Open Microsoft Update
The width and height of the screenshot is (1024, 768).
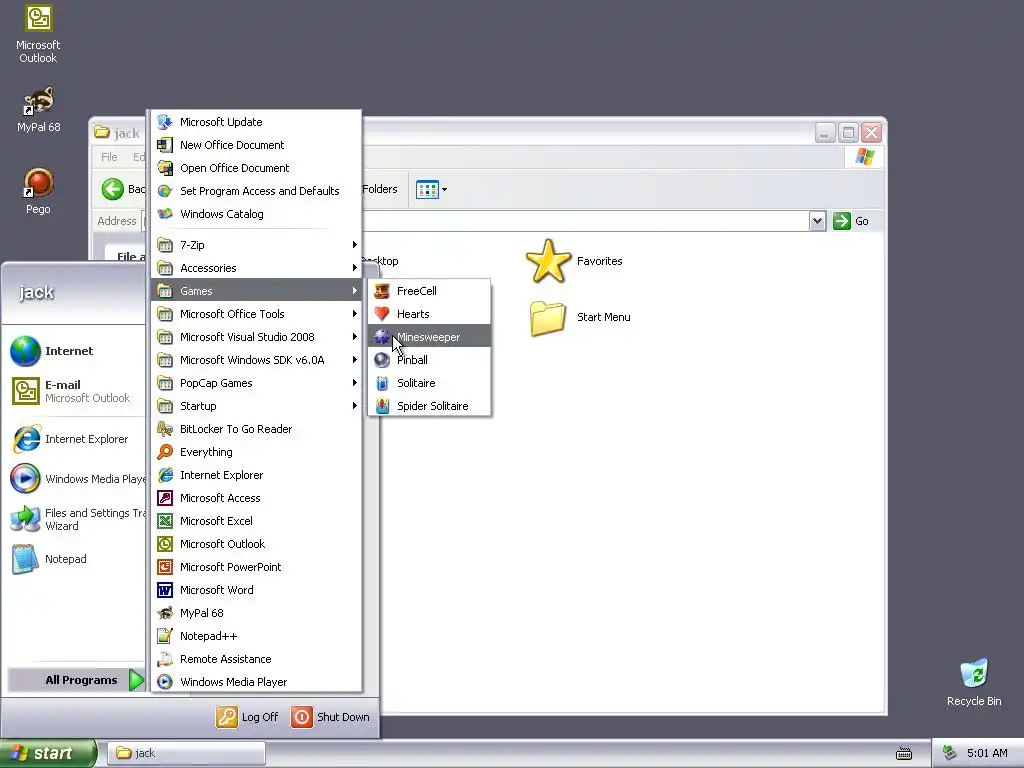(257, 122)
